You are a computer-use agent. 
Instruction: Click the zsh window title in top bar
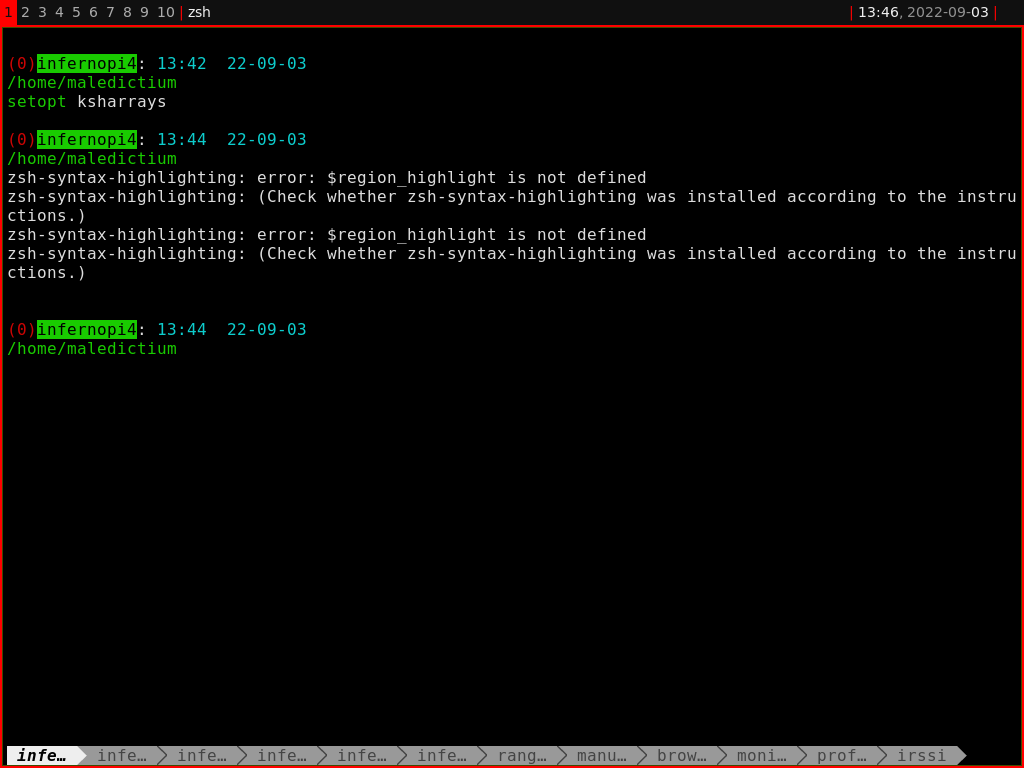199,12
